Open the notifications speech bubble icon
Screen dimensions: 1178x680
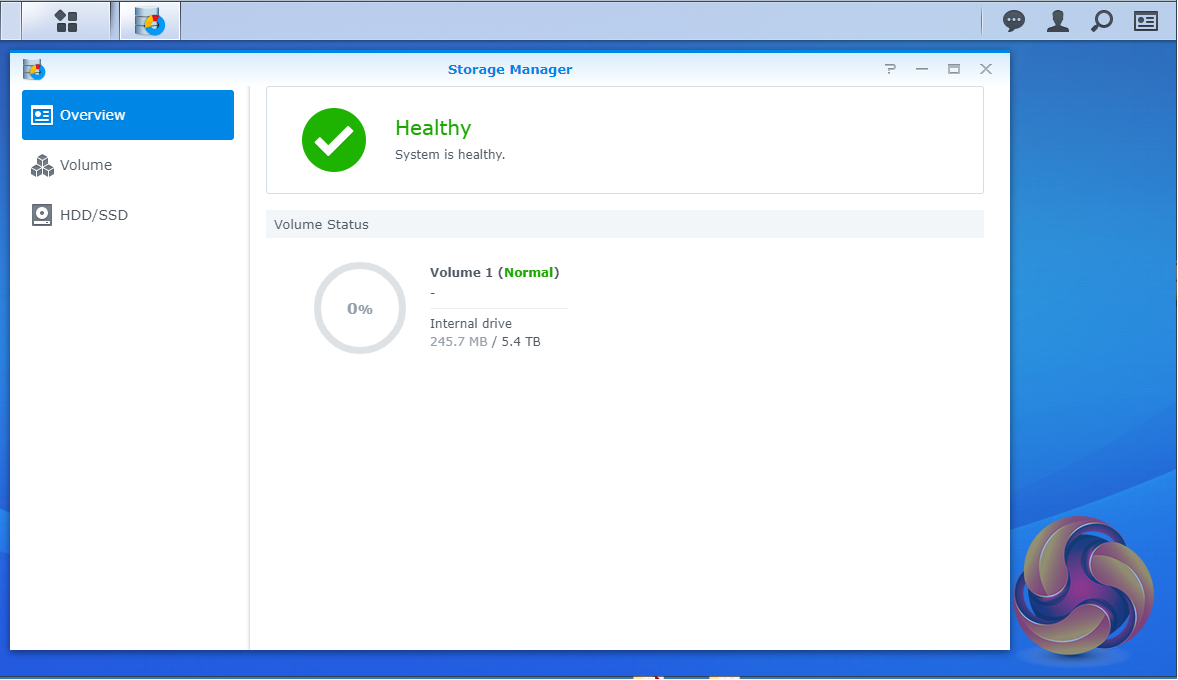click(x=1013, y=21)
